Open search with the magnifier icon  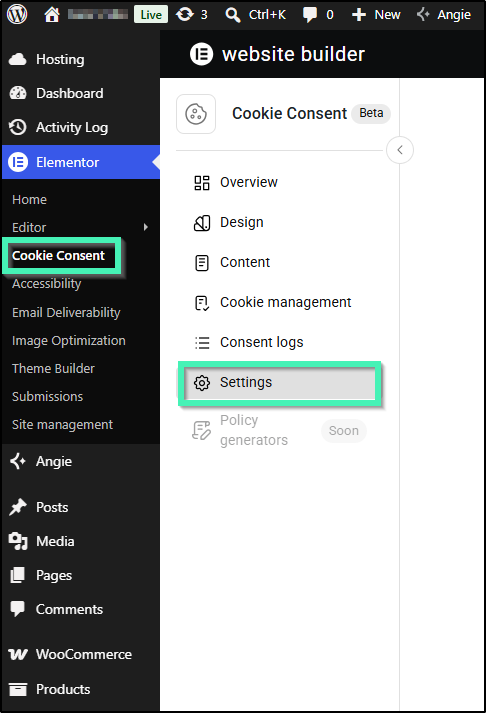pos(233,15)
